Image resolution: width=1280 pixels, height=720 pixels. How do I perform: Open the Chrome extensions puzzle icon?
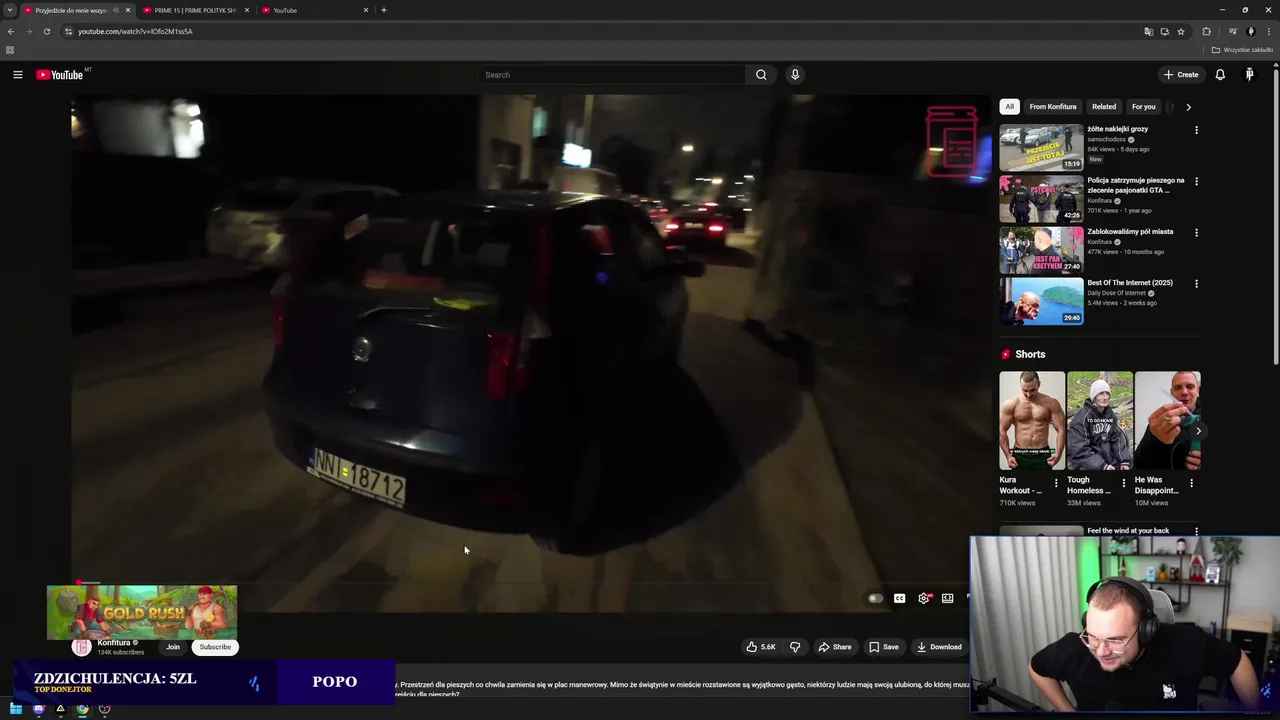click(x=1206, y=31)
